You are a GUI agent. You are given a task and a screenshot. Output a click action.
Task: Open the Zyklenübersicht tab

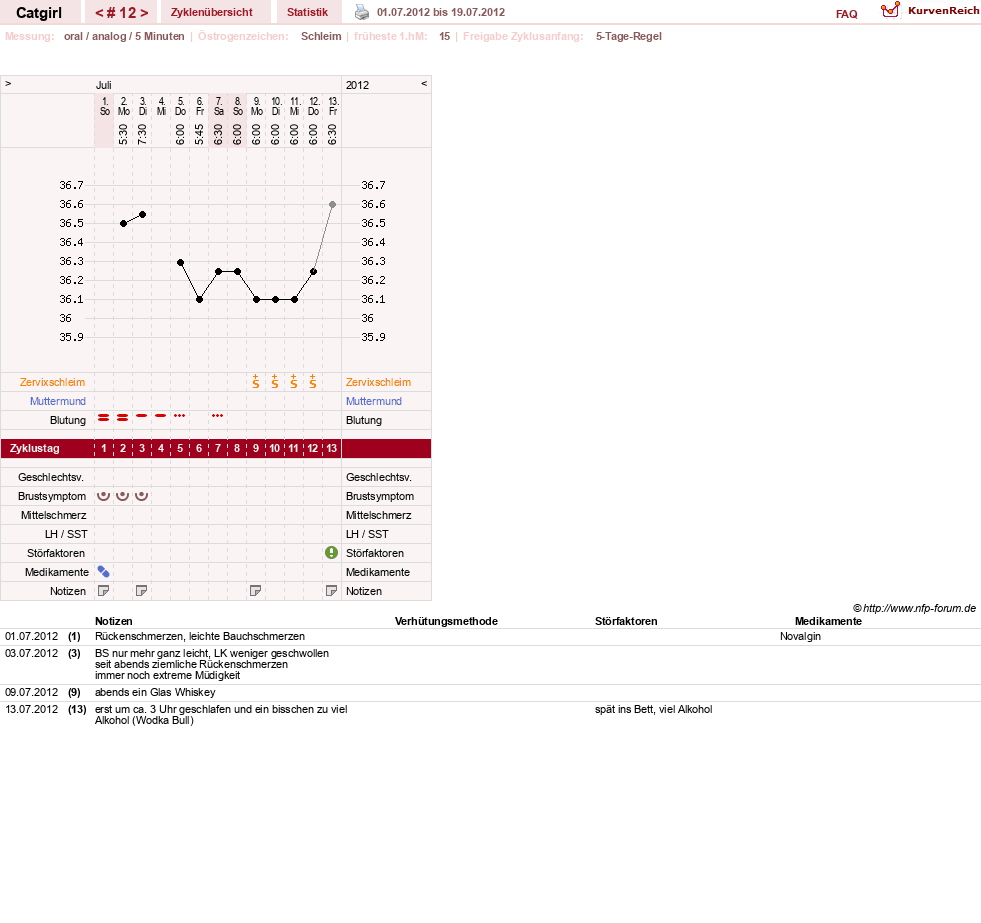coord(211,12)
